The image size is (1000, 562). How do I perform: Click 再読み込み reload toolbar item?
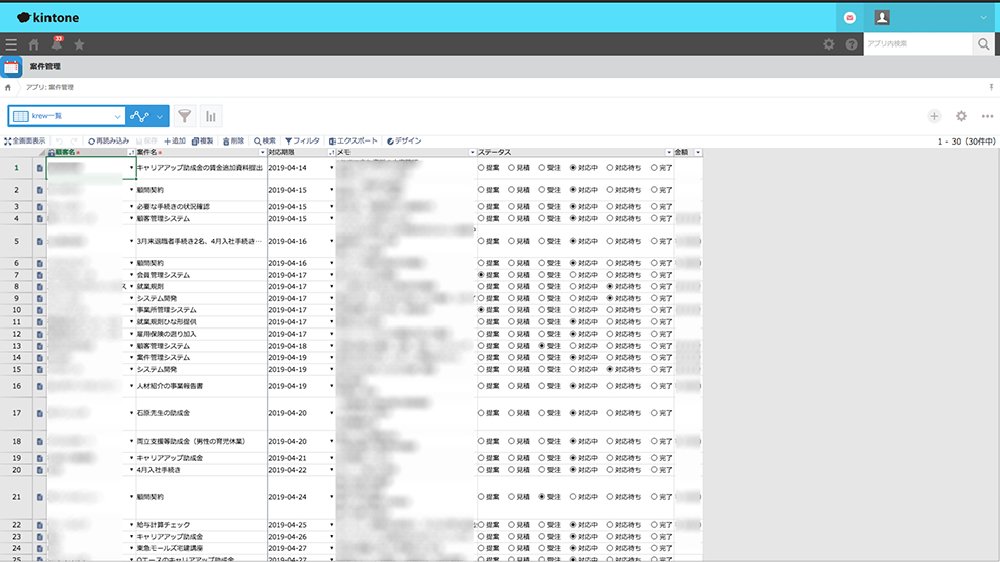[x=108, y=141]
